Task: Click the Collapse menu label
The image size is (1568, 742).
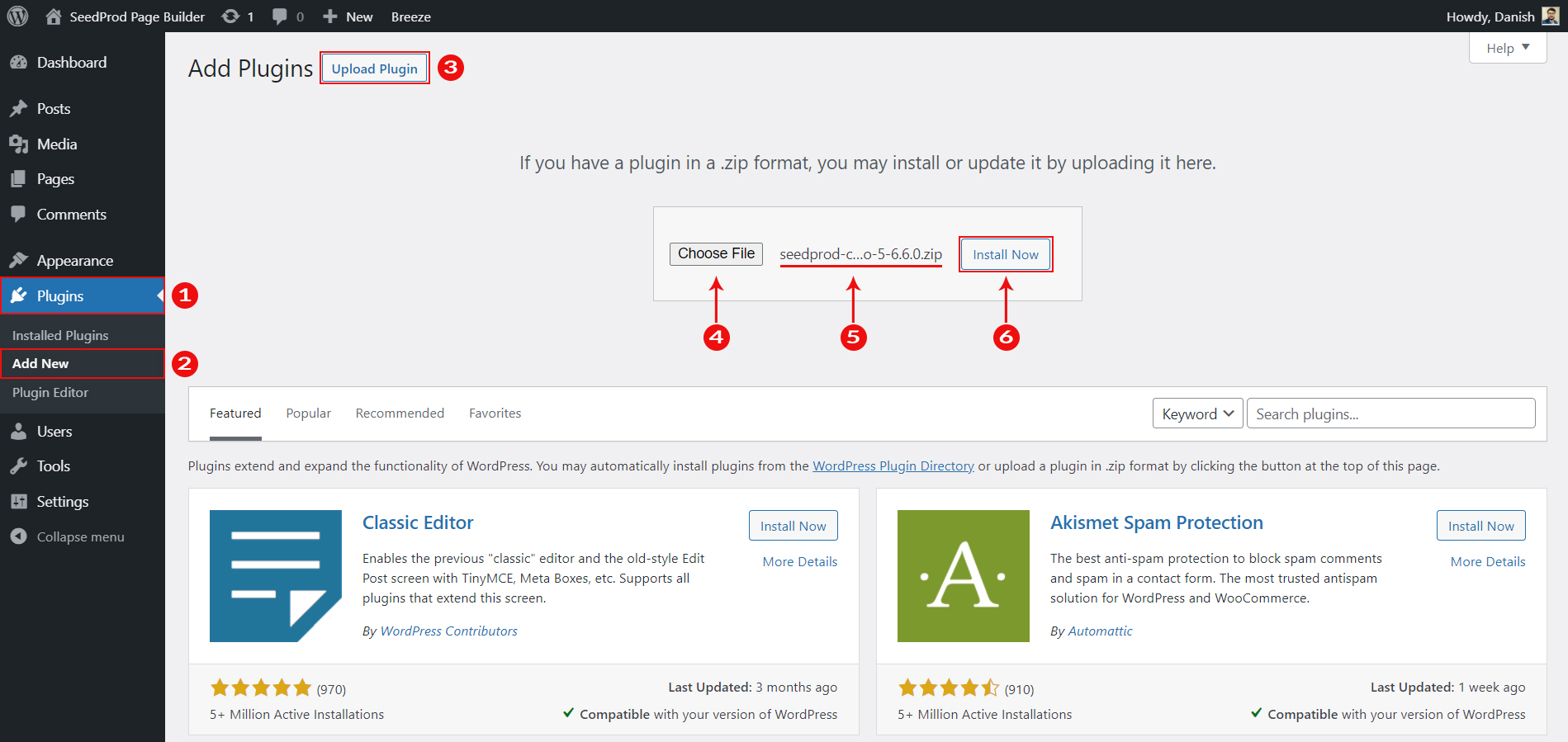Action: 81,537
